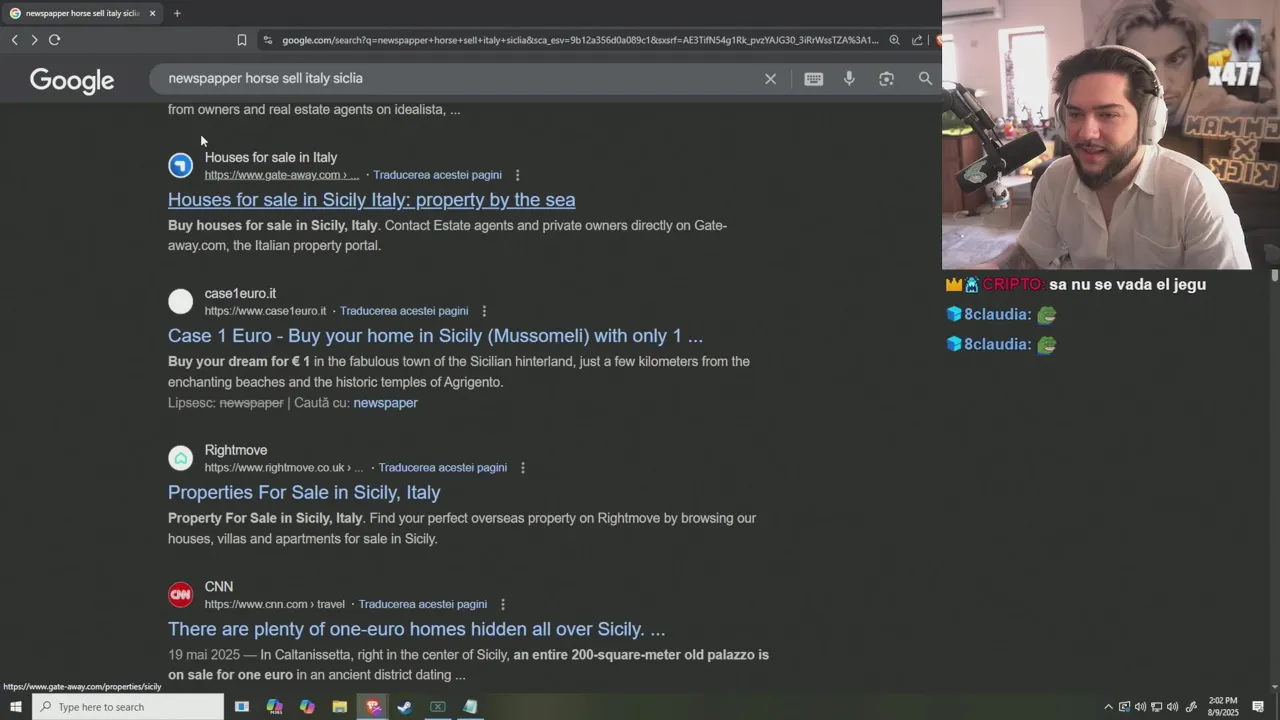Open 'Properties For Sale in Sicily, Italy' result
The height and width of the screenshot is (720, 1280).
click(x=304, y=492)
